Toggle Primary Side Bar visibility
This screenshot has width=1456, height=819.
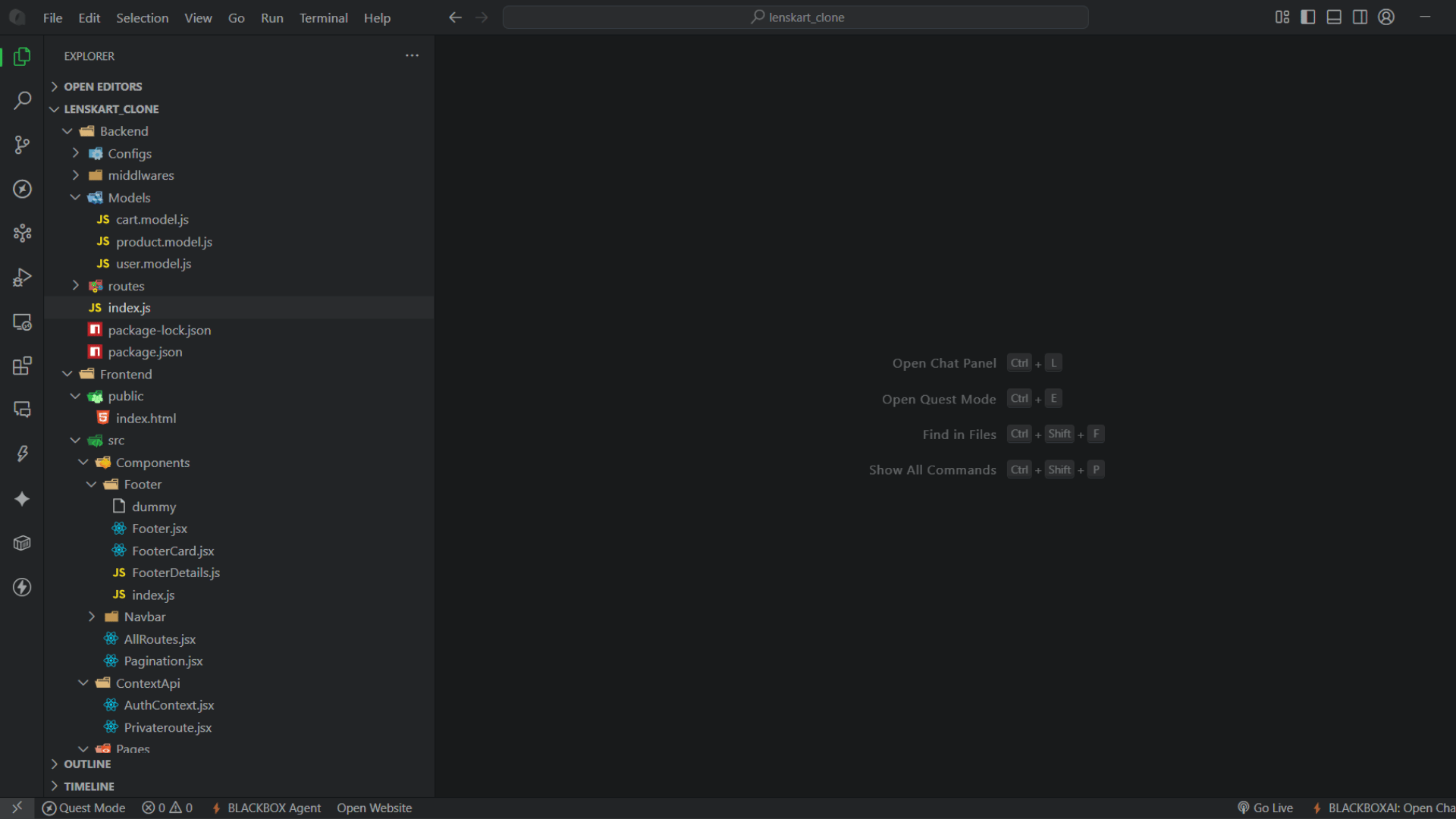point(1308,17)
